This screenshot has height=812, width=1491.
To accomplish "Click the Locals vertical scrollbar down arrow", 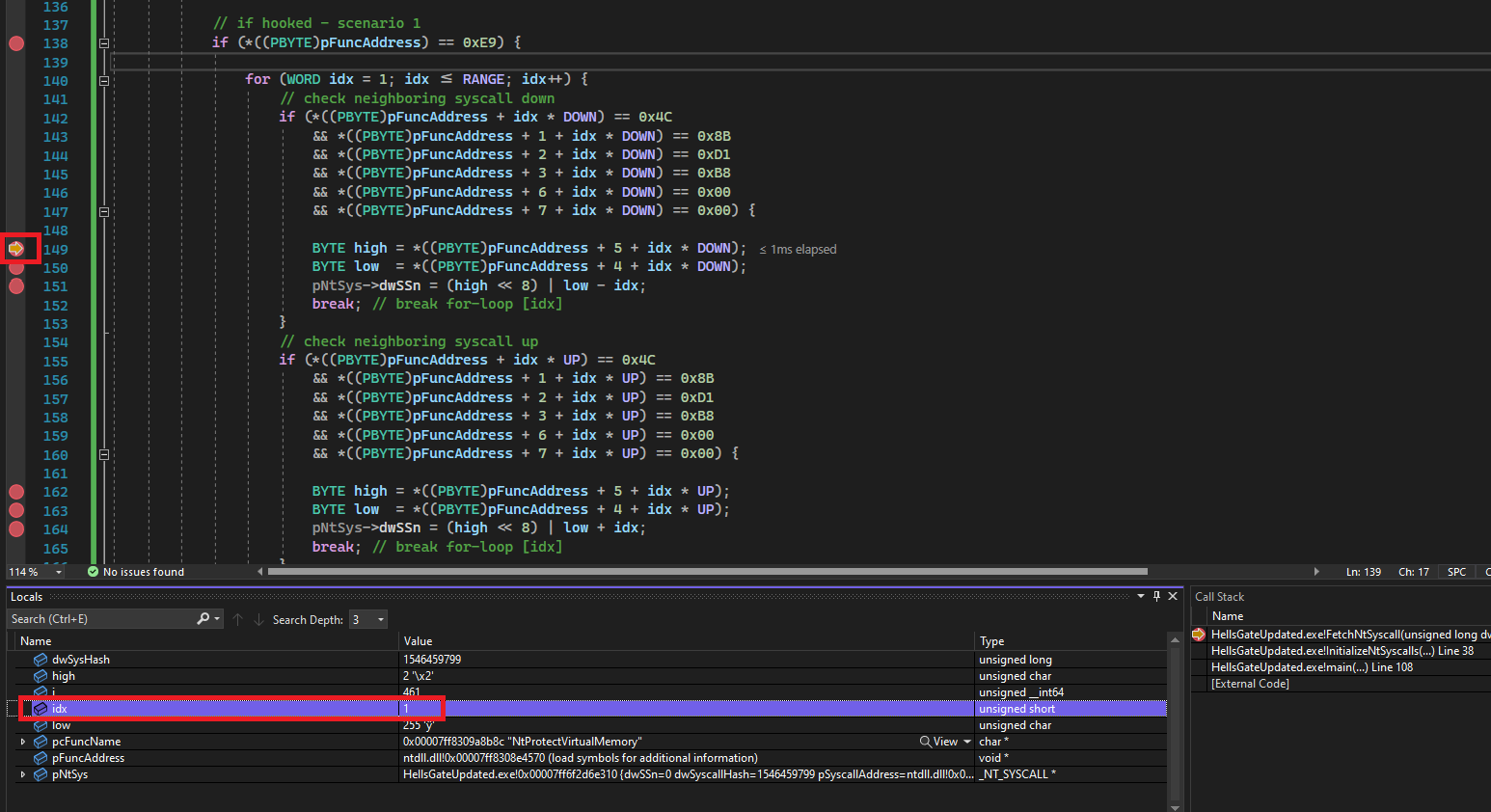I will (x=1174, y=806).
